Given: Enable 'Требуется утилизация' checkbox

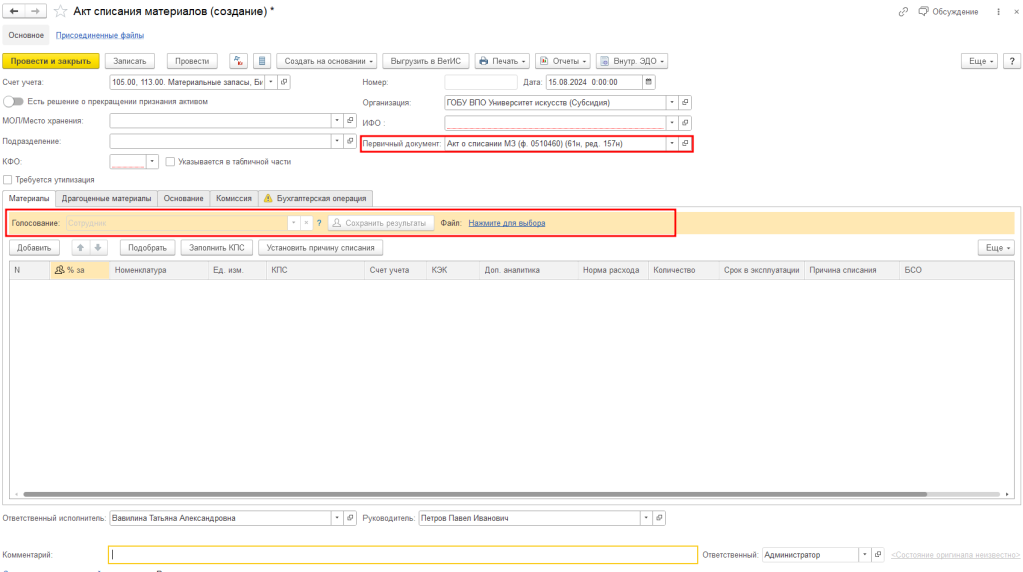Looking at the screenshot, I should click(x=8, y=180).
